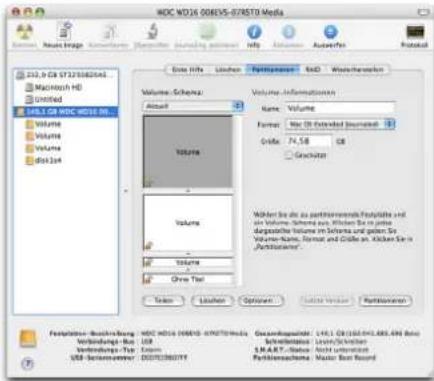This screenshot has width=434, height=381.
Task: Click the window title WDC WD16 Media
Action: coord(220,12)
